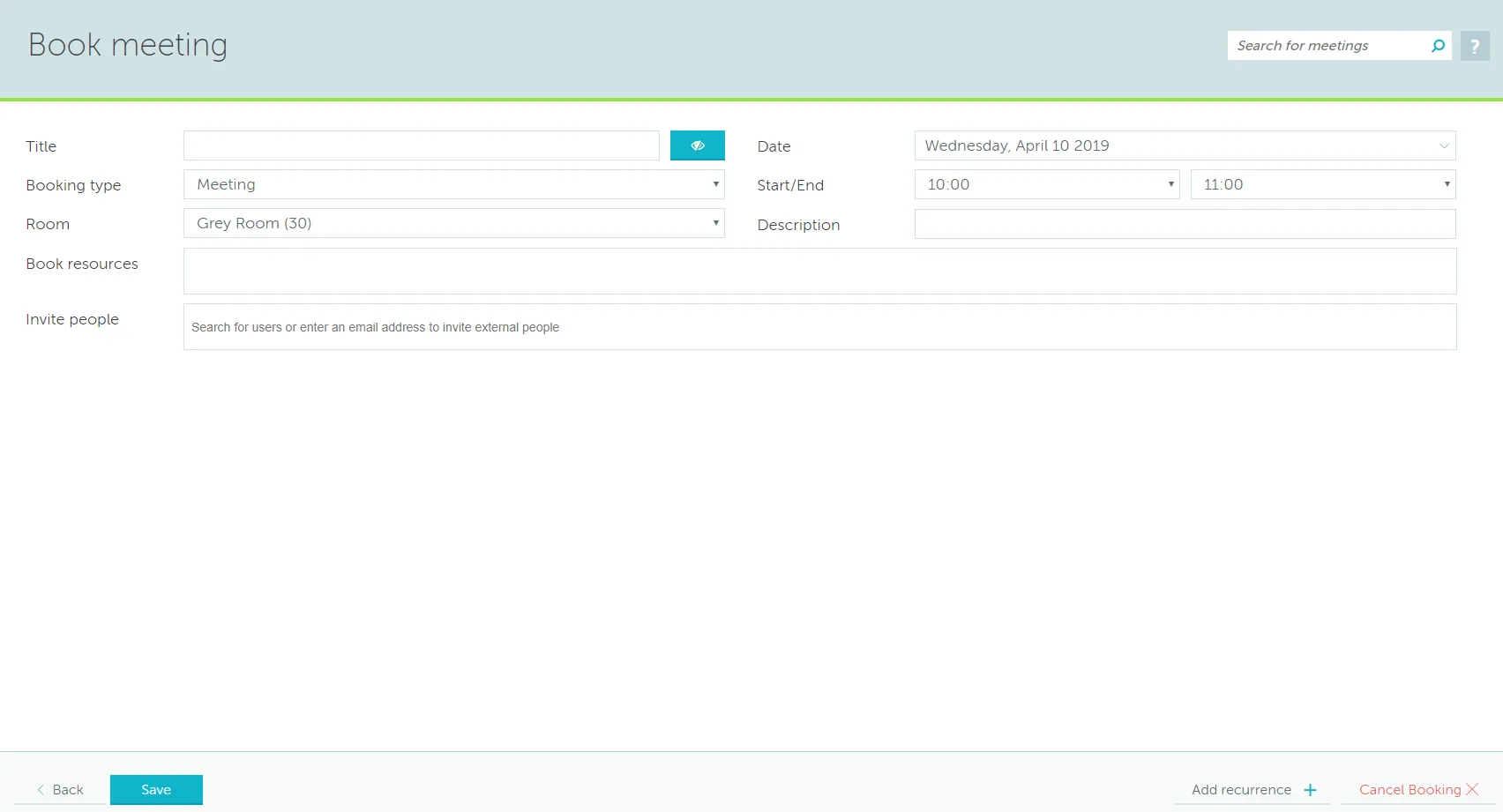Click the red X next to Cancel Booking
The width and height of the screenshot is (1503, 812).
tap(1472, 789)
